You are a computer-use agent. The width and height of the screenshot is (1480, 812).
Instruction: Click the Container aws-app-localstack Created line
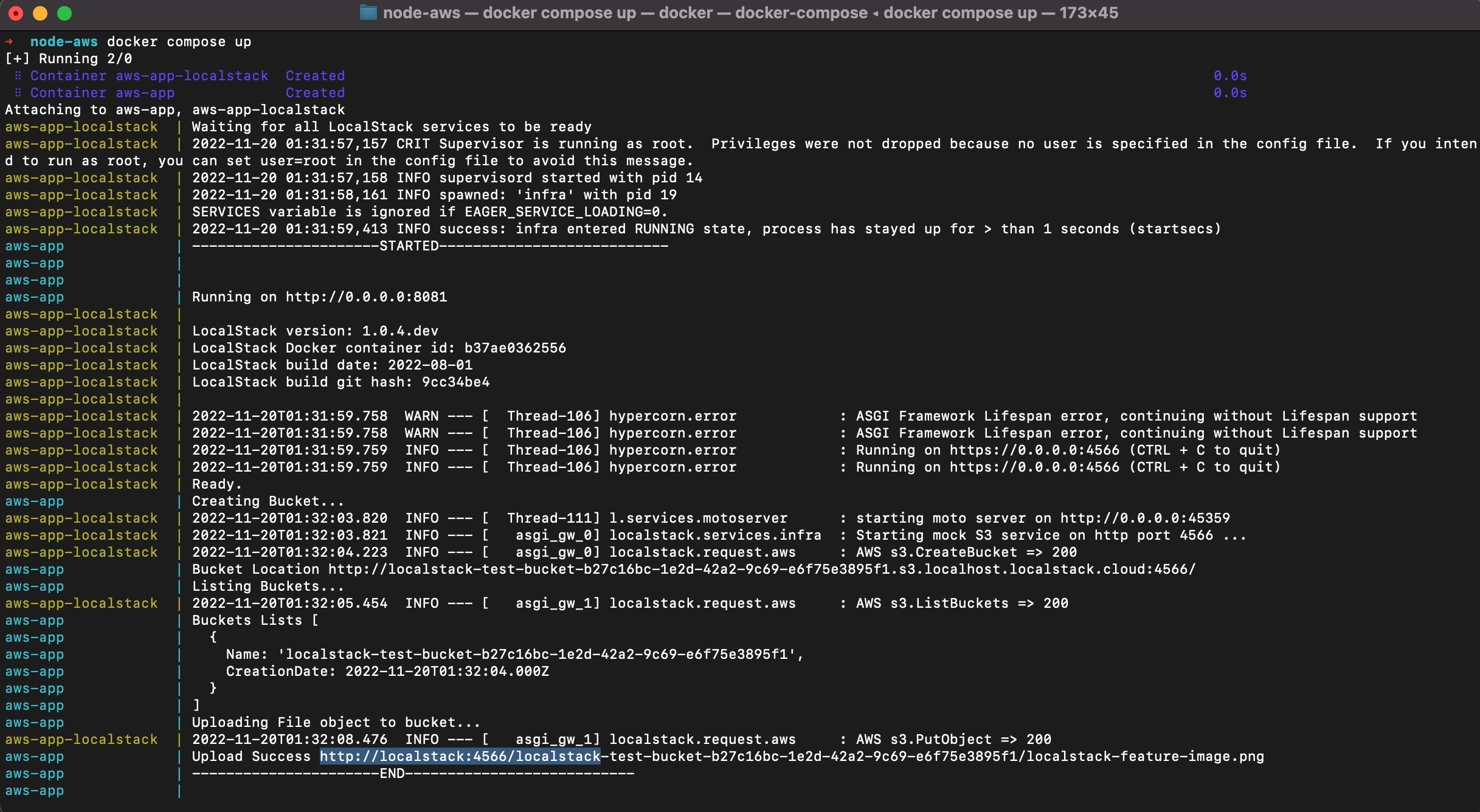[x=187, y=75]
